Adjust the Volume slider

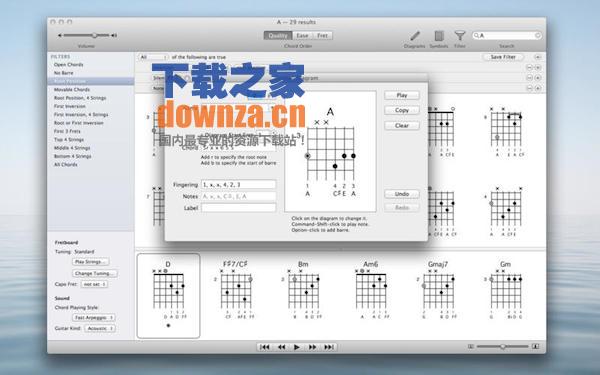86,36
